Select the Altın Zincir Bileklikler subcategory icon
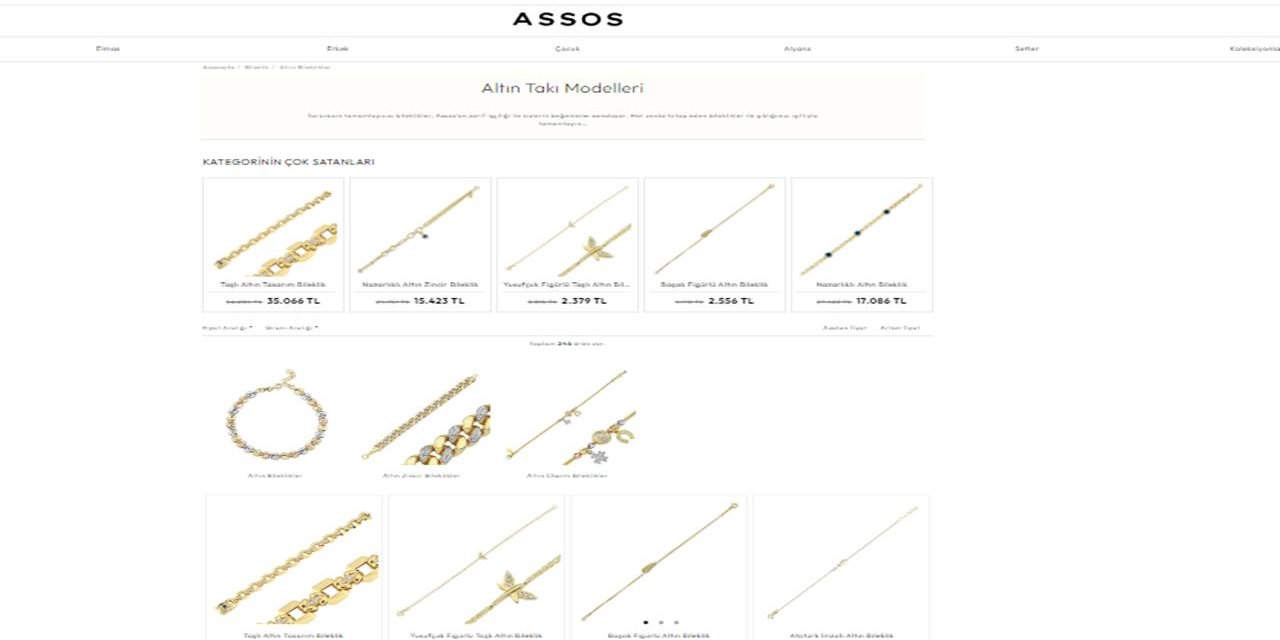Screen dimensions: 1280x640 tap(421, 420)
